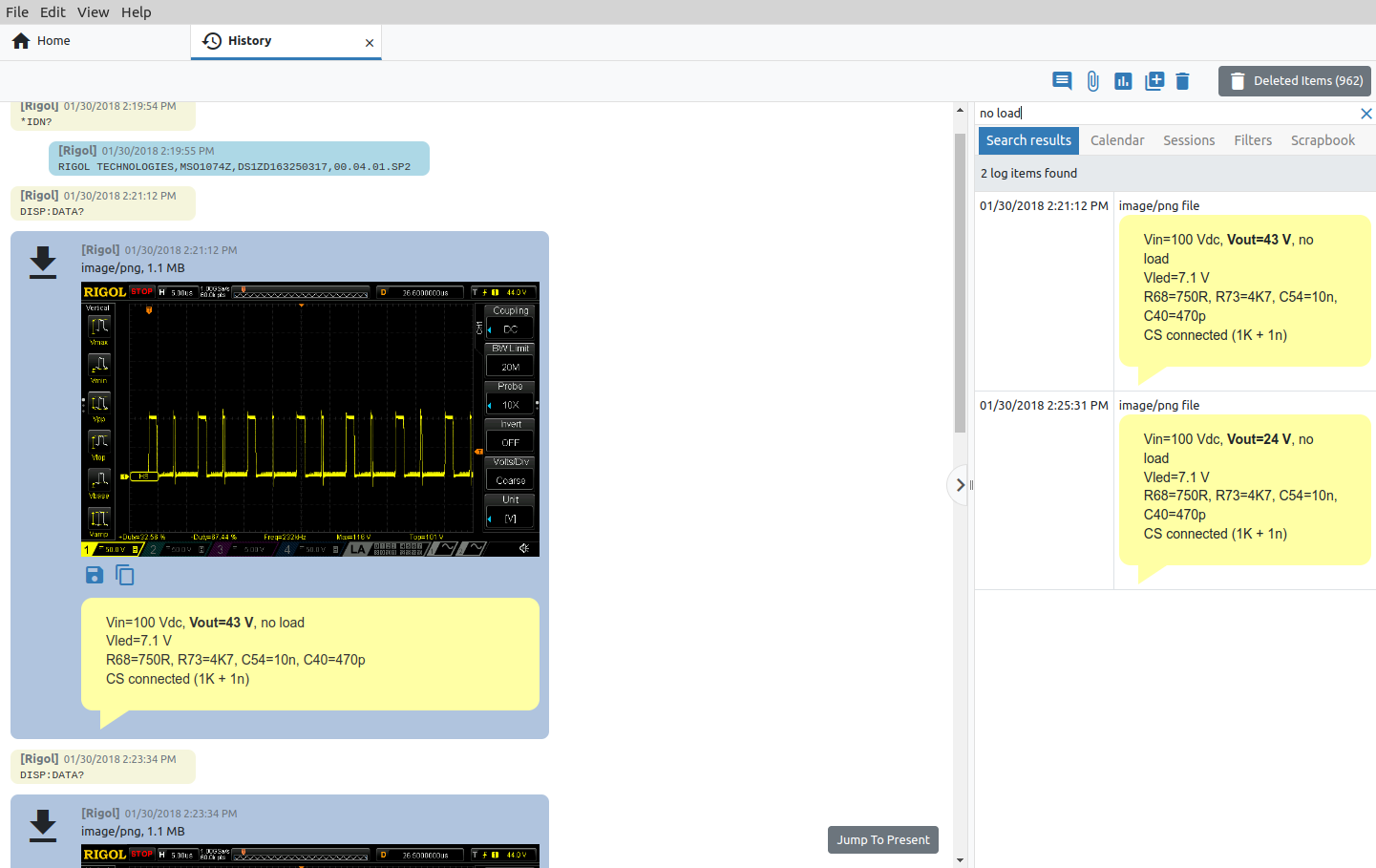Image resolution: width=1376 pixels, height=868 pixels.
Task: Download the 2:21:12 PM image attachment
Action: [43, 262]
